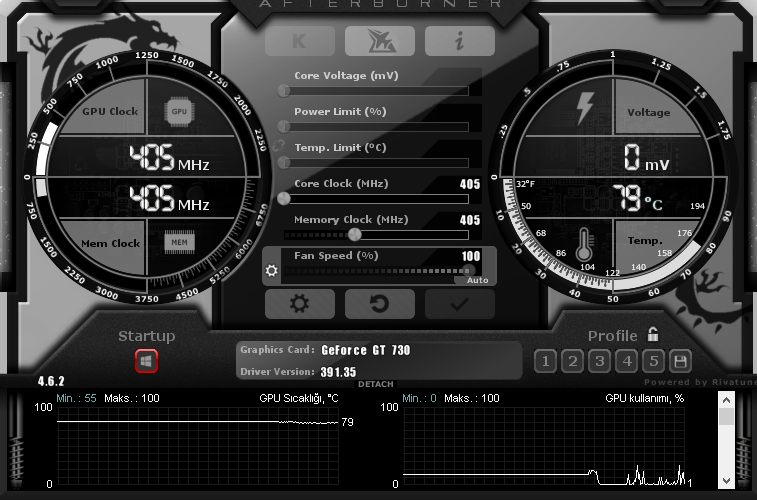Click the DETACH monitor button
Viewport: 757px width, 500px height.
pos(376,384)
